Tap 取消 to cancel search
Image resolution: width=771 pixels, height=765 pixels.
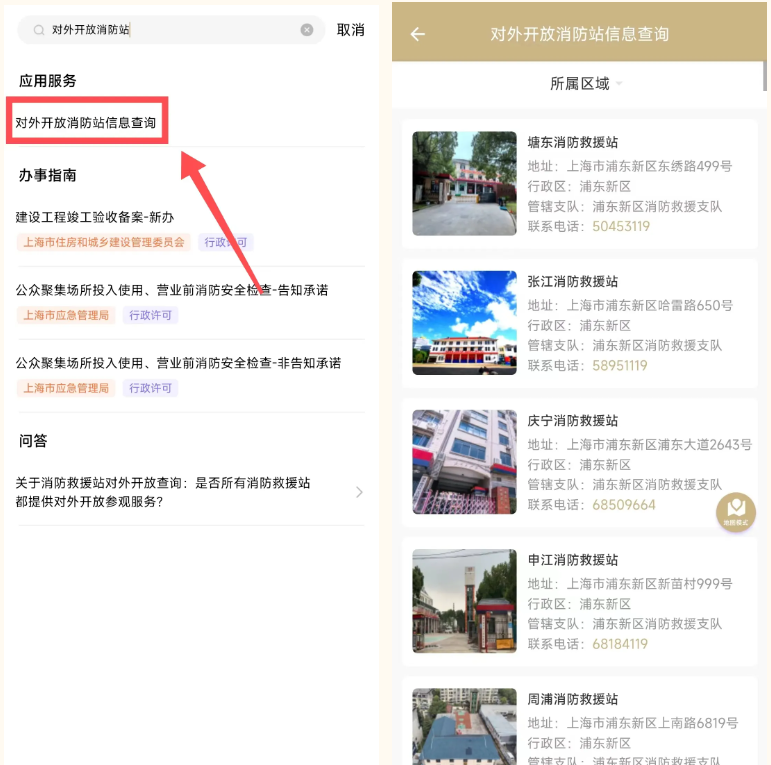(350, 30)
